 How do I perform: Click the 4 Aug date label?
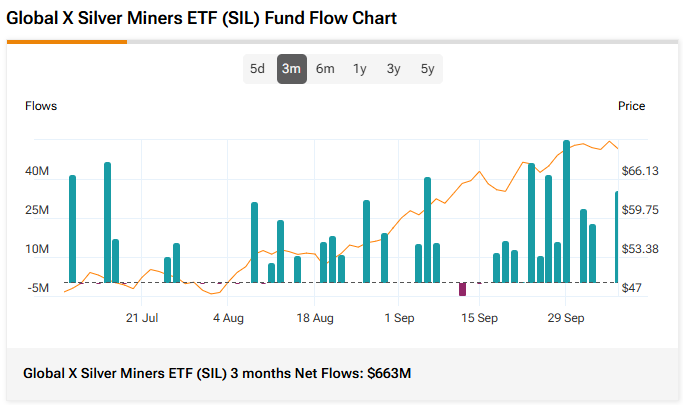pos(228,318)
